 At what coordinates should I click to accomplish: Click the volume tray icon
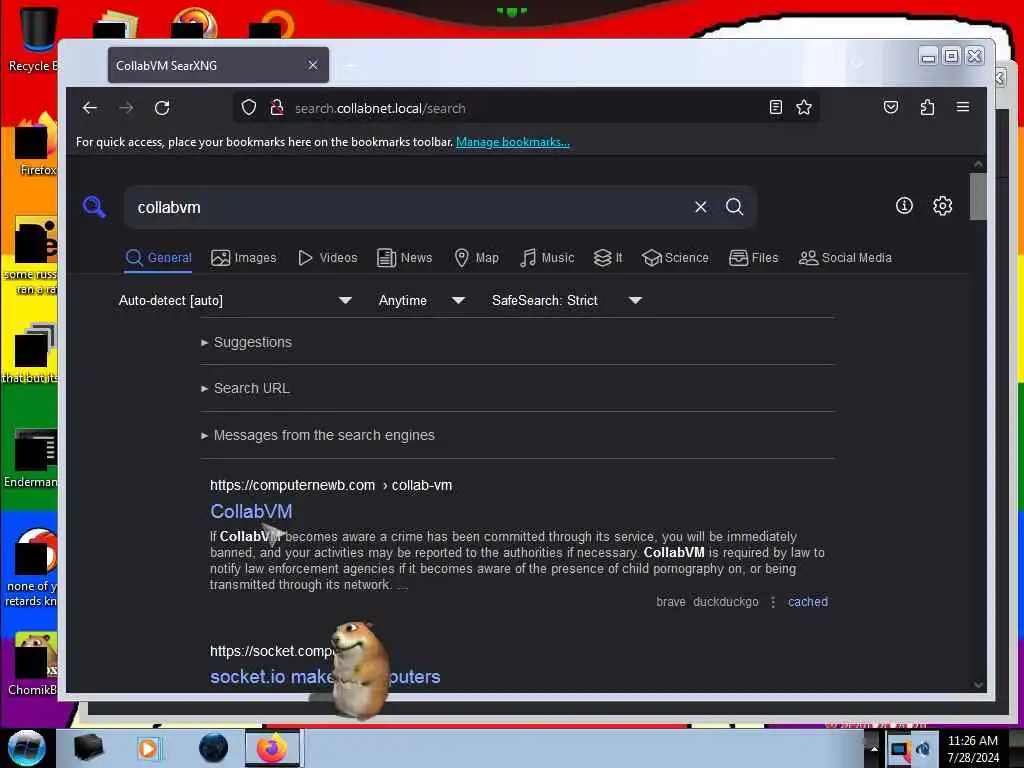click(923, 749)
